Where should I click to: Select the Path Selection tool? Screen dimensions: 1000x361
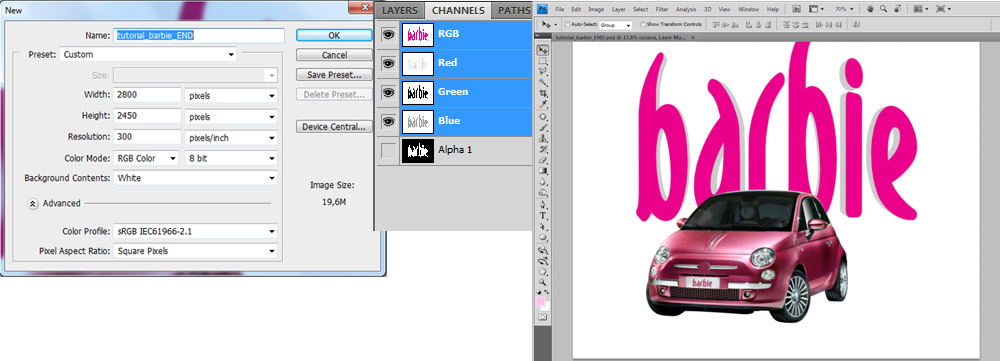click(543, 226)
